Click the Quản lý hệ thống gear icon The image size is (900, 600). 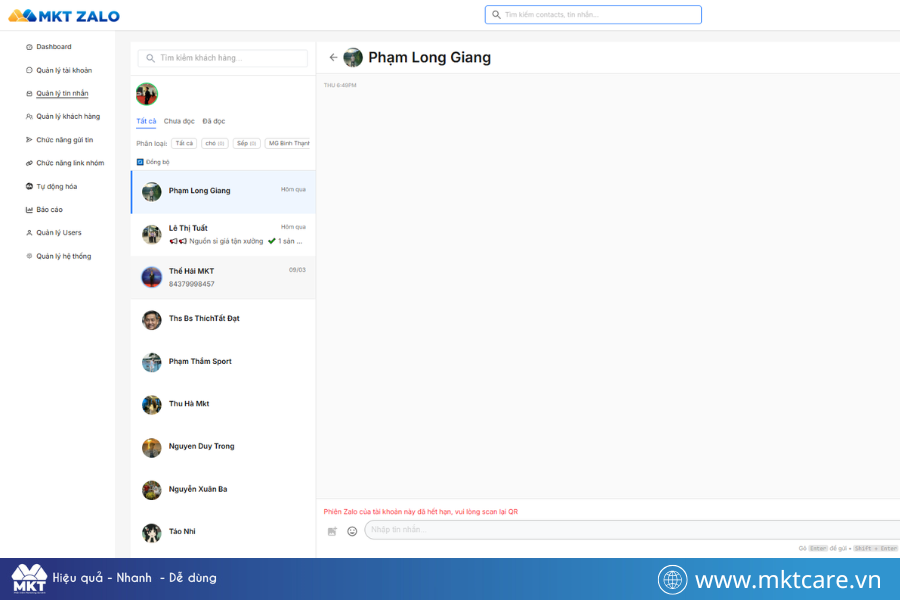pyautogui.click(x=29, y=256)
